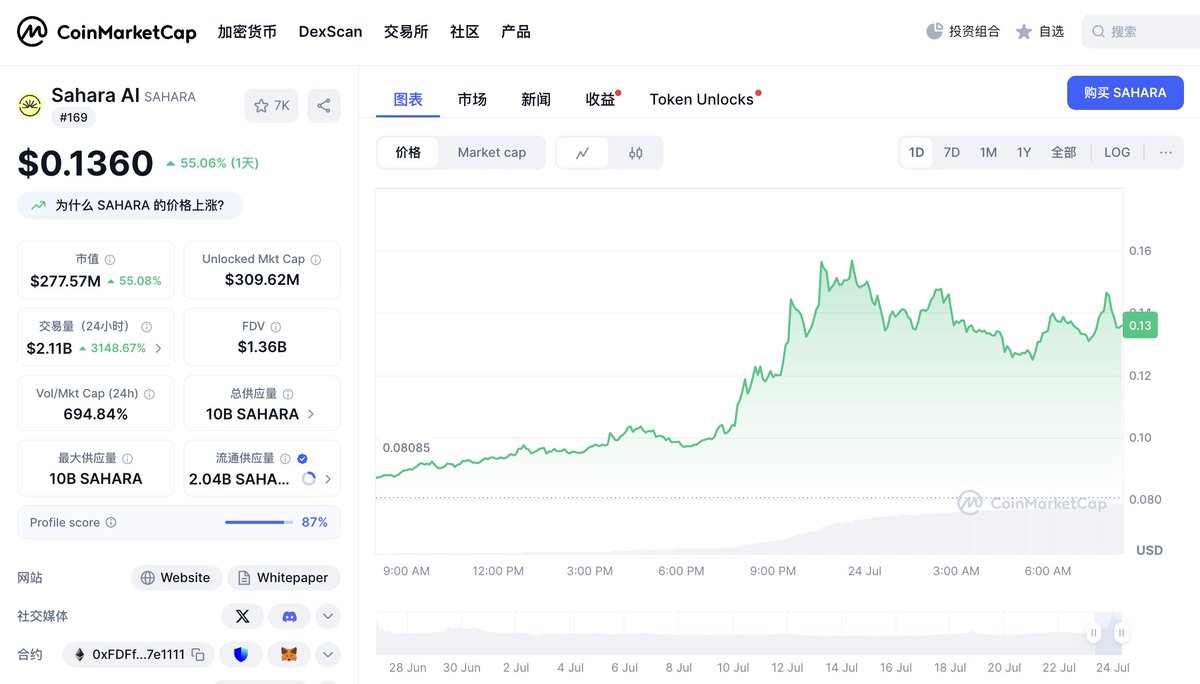Open the 产品 menu
The image size is (1200, 684).
point(516,32)
